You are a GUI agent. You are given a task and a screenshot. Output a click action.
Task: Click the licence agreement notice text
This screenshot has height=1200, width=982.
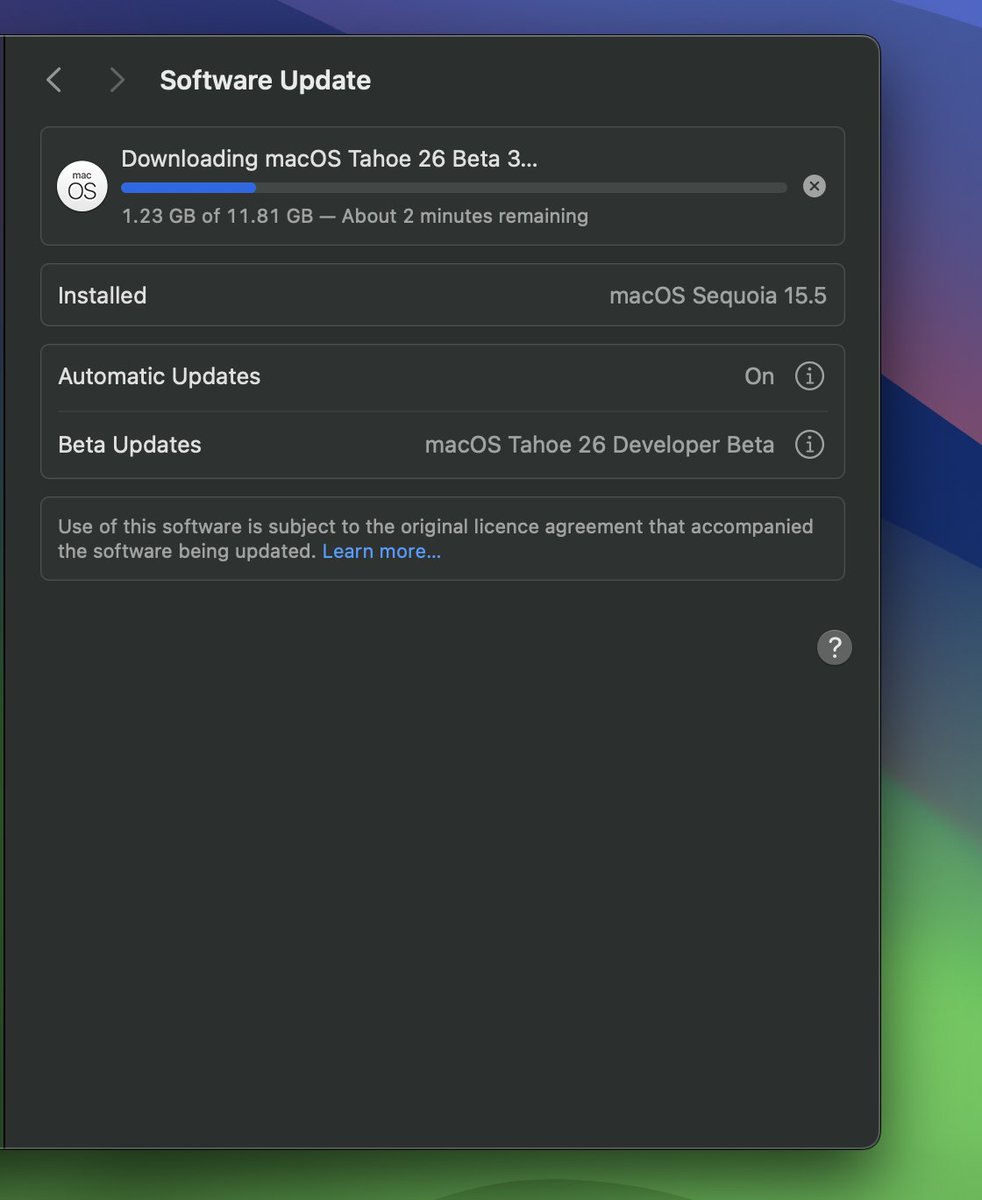point(436,539)
